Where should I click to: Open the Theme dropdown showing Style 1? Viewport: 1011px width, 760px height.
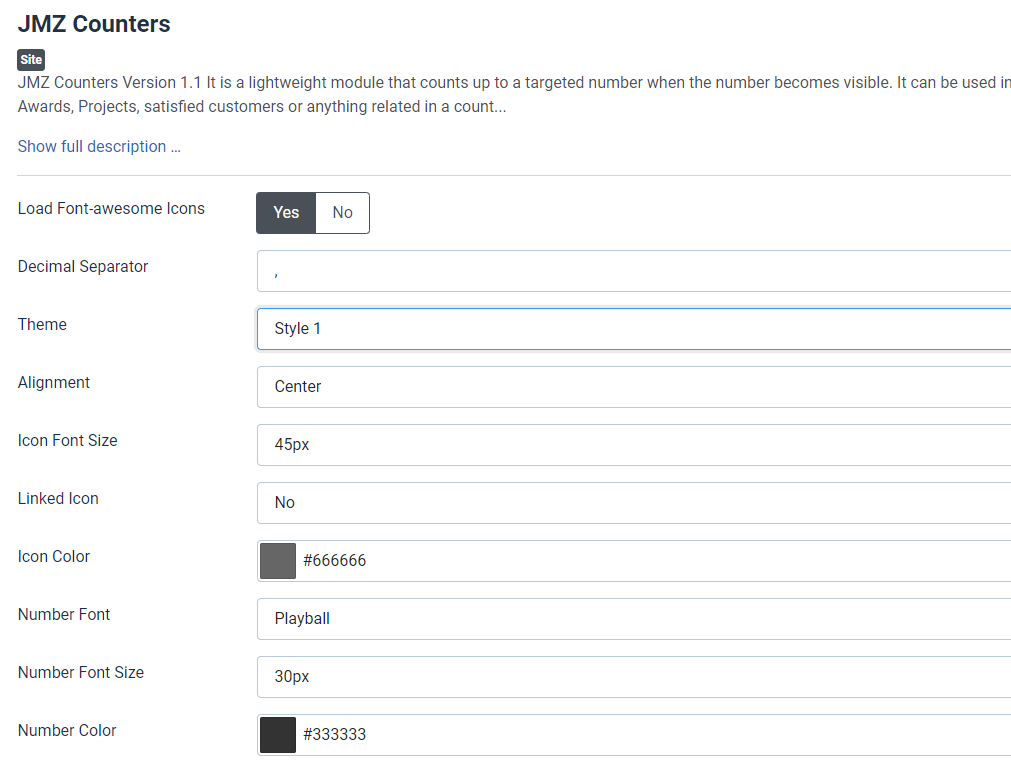[x=634, y=329]
